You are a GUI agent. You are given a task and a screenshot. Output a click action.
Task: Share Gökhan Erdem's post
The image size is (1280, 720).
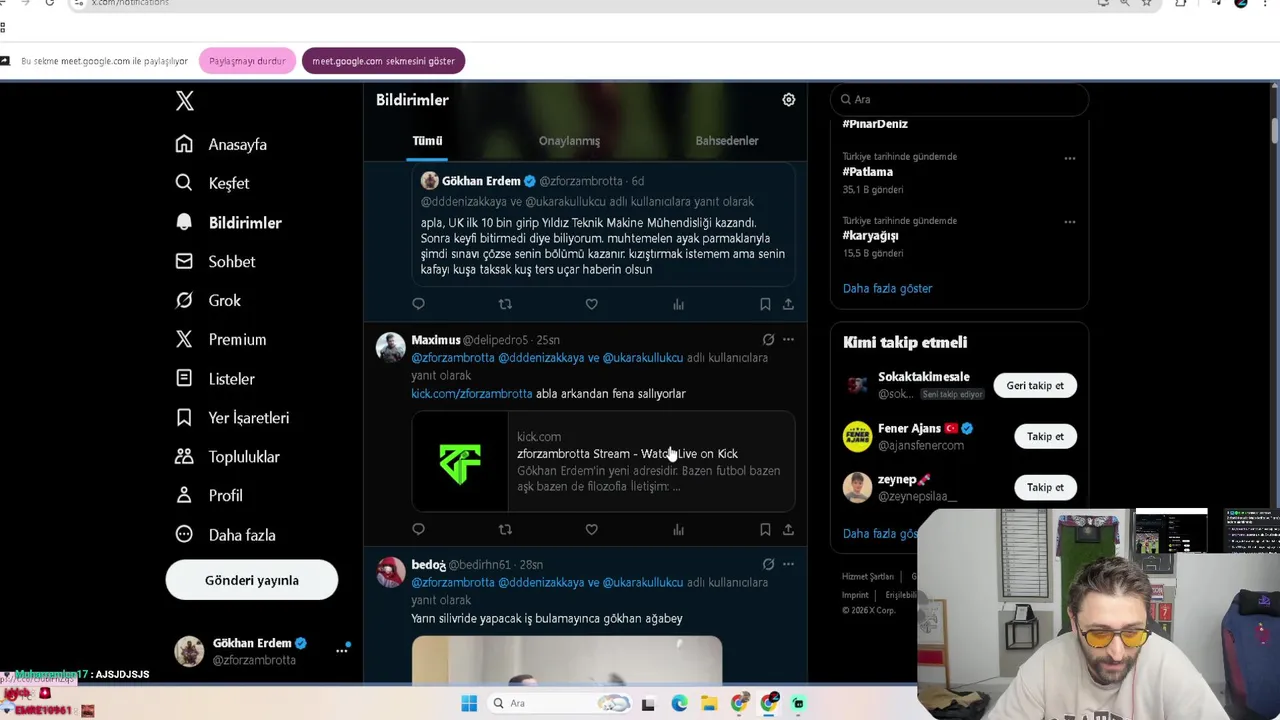[x=788, y=304]
